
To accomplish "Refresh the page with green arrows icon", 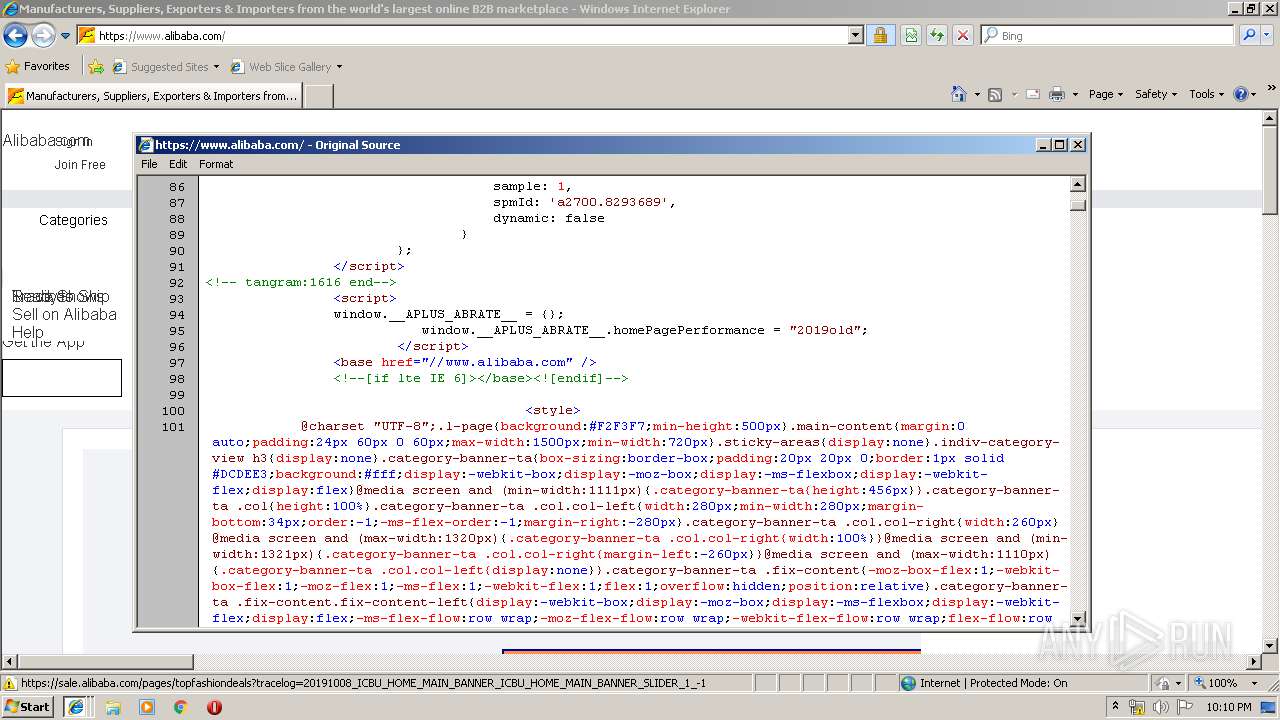I will click(x=937, y=36).
